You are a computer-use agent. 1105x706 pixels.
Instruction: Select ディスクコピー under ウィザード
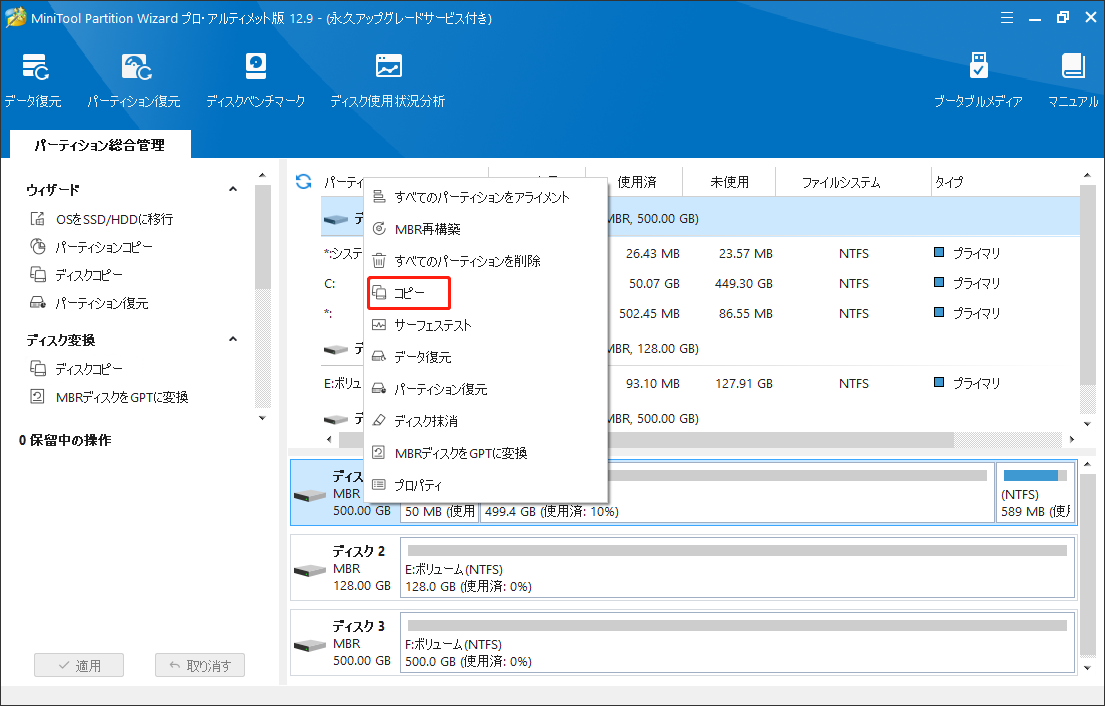(76, 275)
